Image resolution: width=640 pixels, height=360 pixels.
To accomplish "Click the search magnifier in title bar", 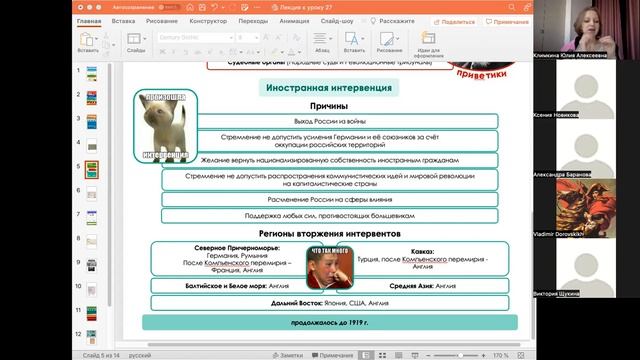I will click(512, 7).
